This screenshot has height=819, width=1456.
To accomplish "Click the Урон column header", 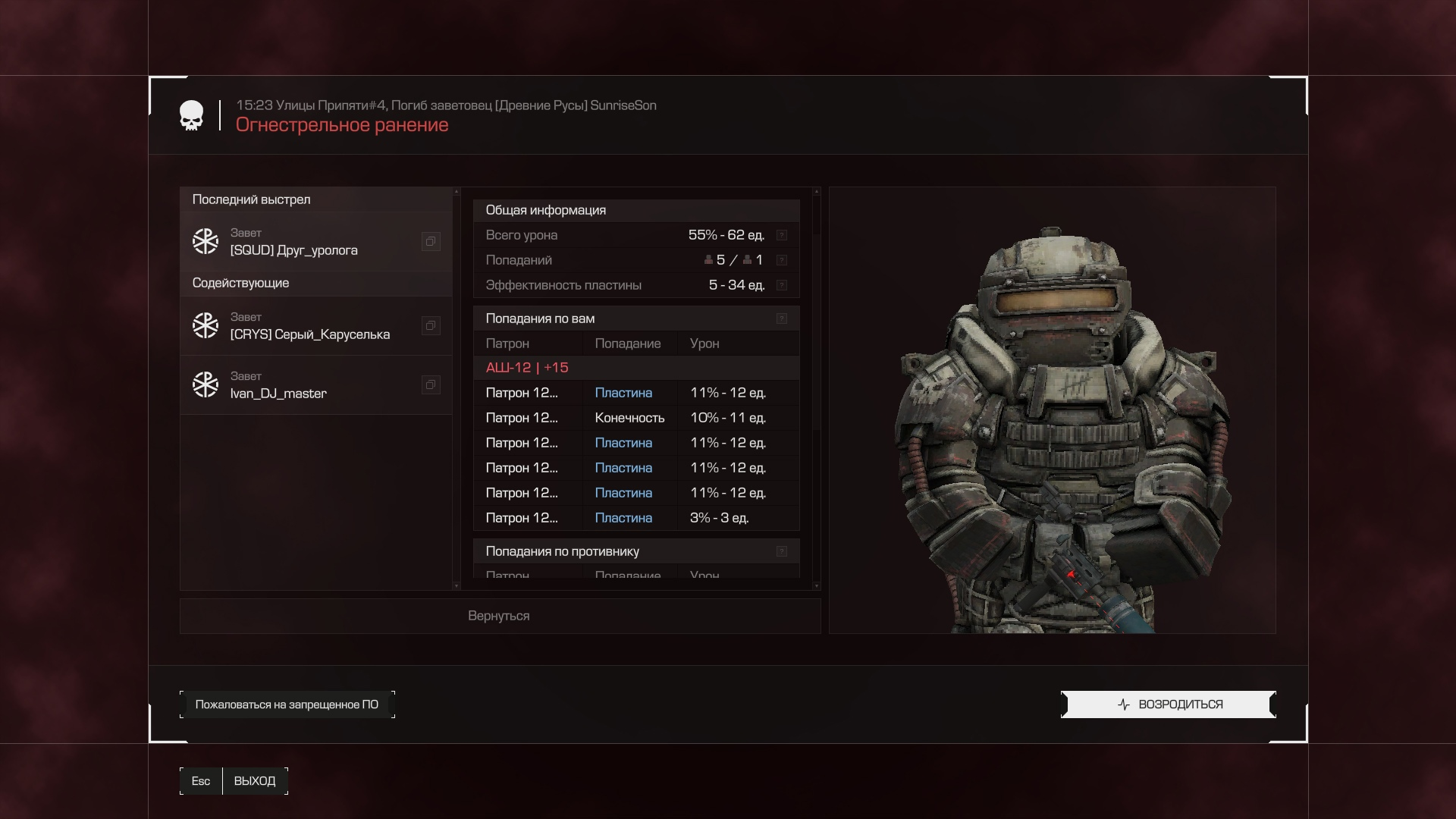I will point(704,344).
